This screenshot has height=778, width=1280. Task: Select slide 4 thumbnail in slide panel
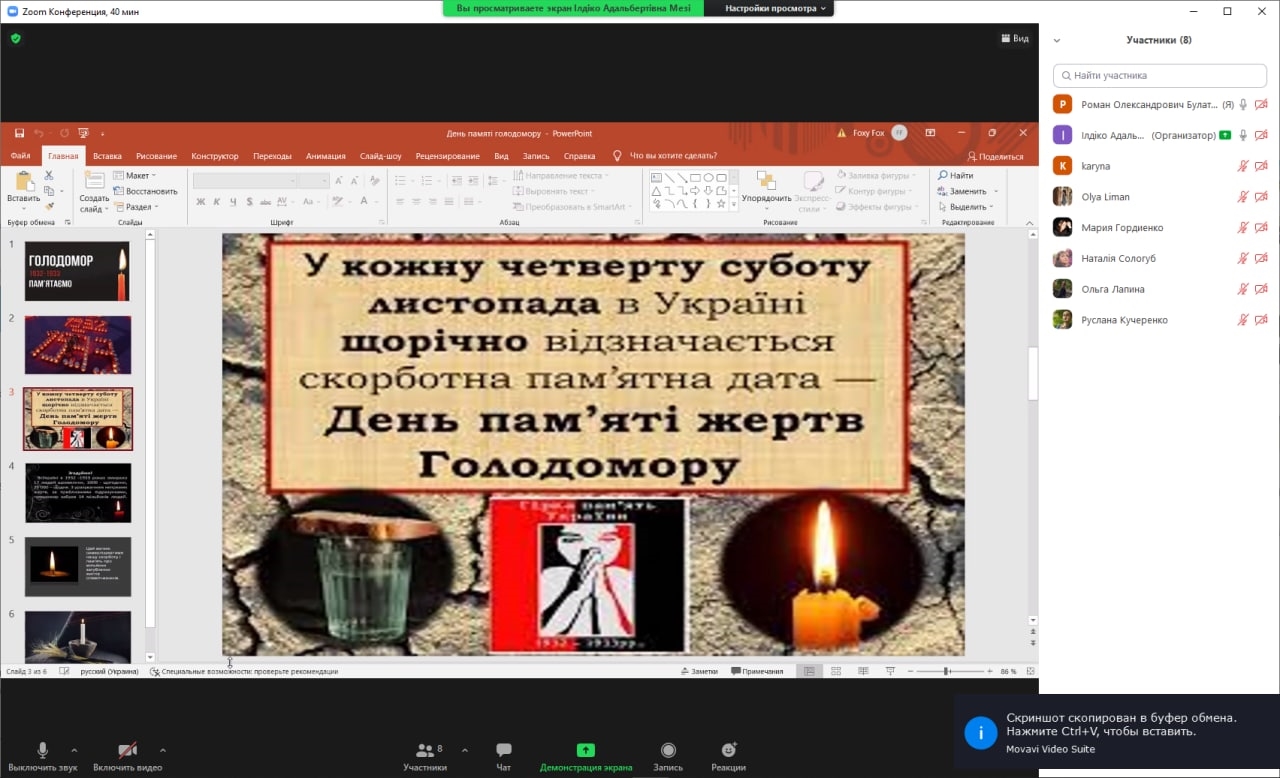click(x=78, y=492)
